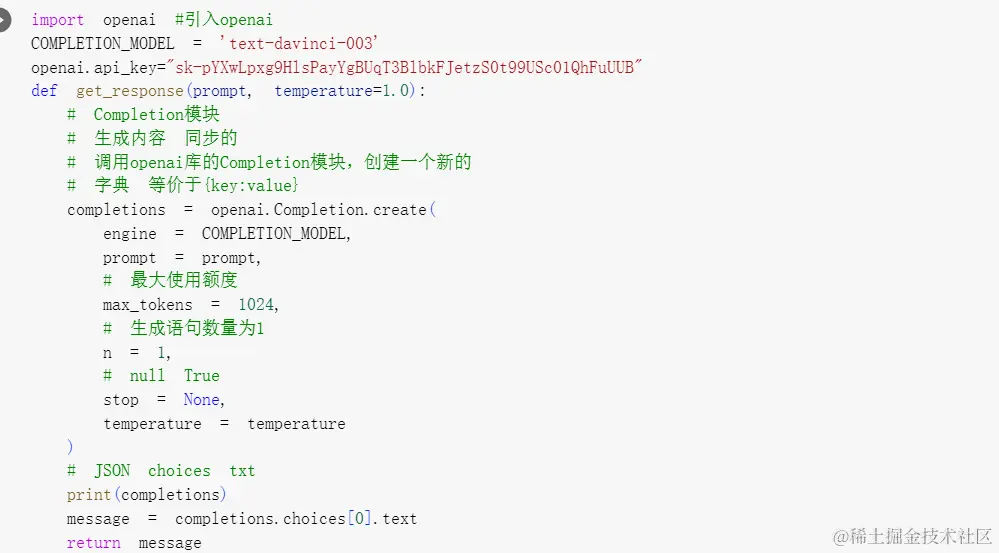Place cursor on the import openai line
Image resolution: width=999 pixels, height=553 pixels.
tap(152, 20)
